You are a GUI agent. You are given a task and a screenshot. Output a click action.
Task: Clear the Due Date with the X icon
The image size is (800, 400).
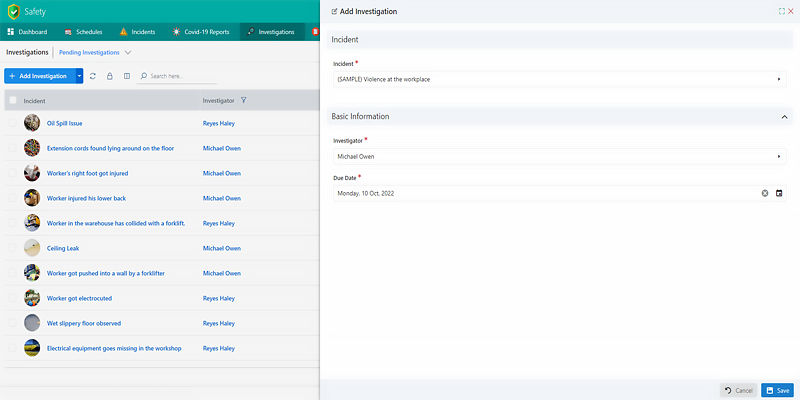tap(765, 192)
